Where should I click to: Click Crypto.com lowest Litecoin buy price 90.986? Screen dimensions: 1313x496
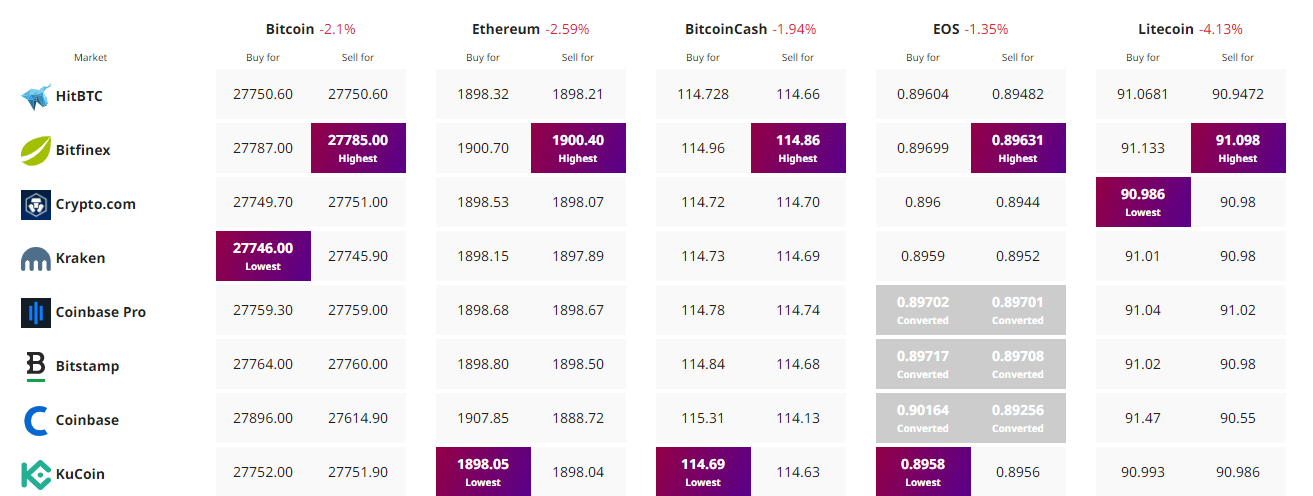(1143, 202)
